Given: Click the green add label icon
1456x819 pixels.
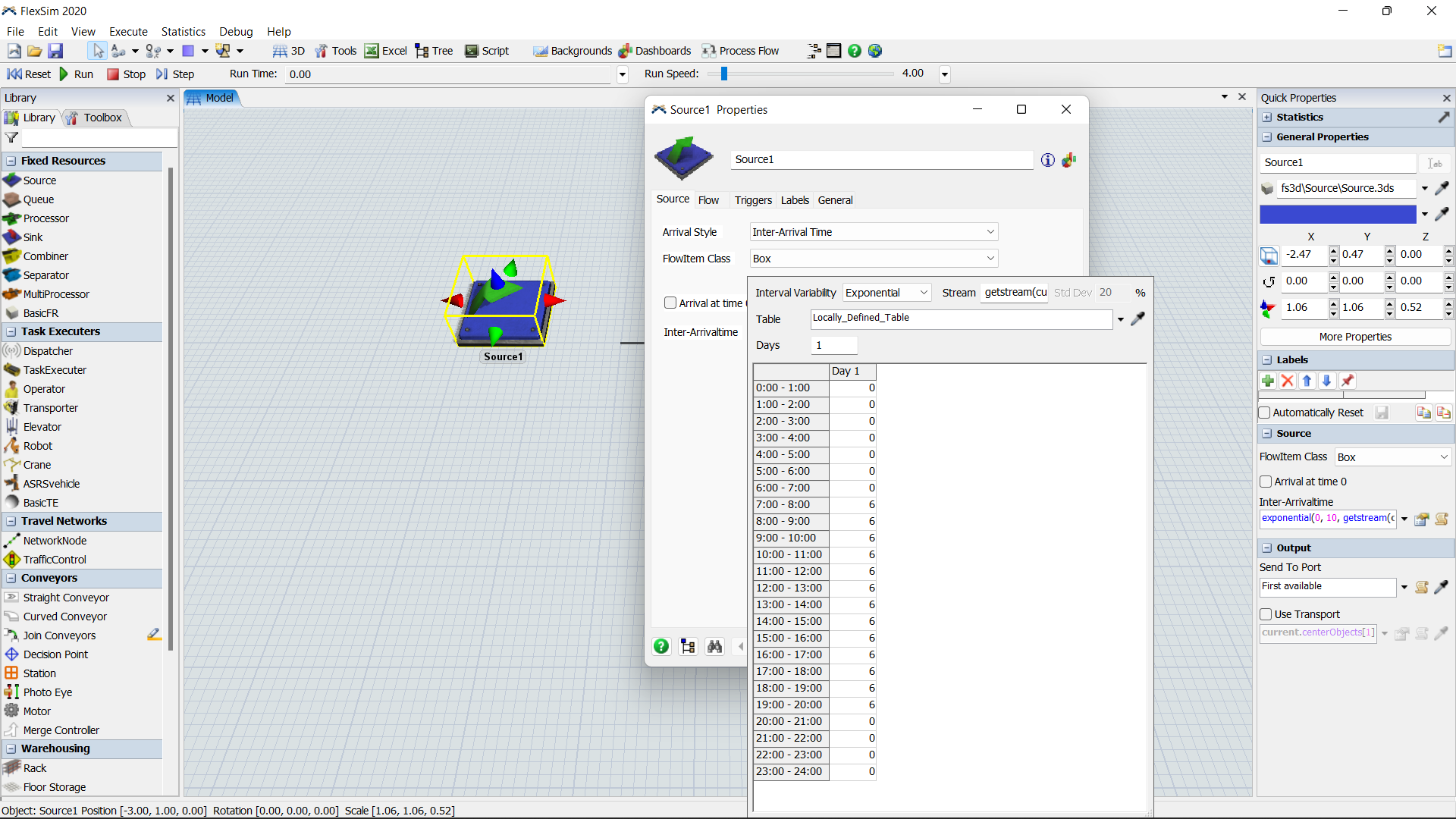Looking at the screenshot, I should coord(1268,381).
